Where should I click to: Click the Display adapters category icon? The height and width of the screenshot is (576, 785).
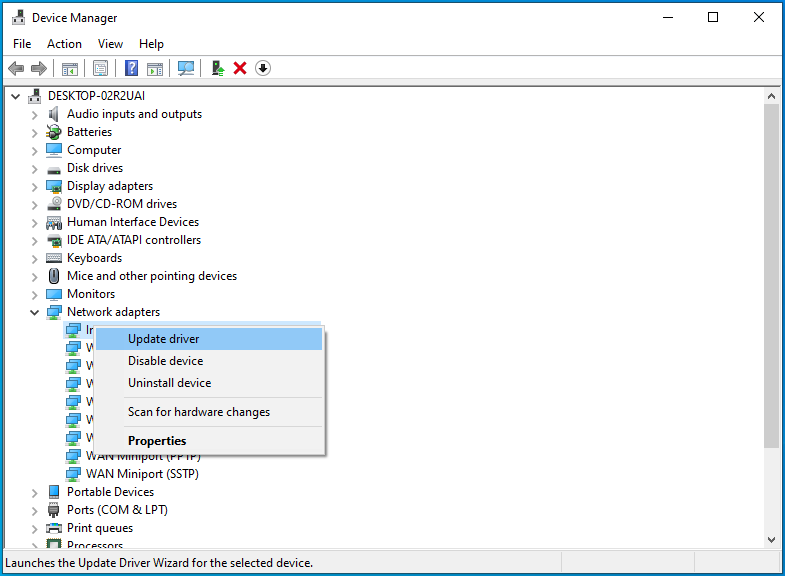[54, 186]
